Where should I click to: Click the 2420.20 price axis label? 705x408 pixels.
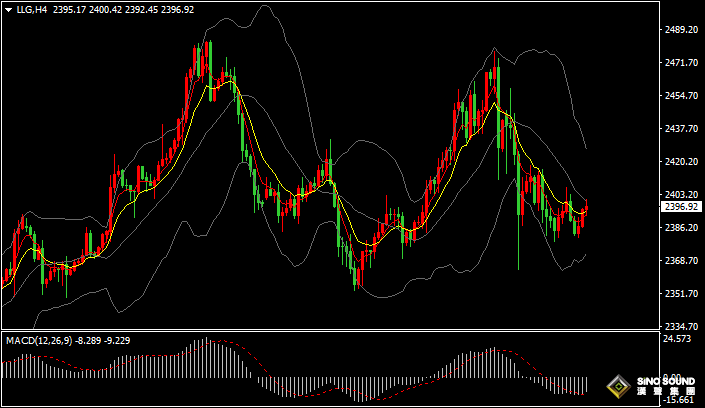tap(680, 162)
